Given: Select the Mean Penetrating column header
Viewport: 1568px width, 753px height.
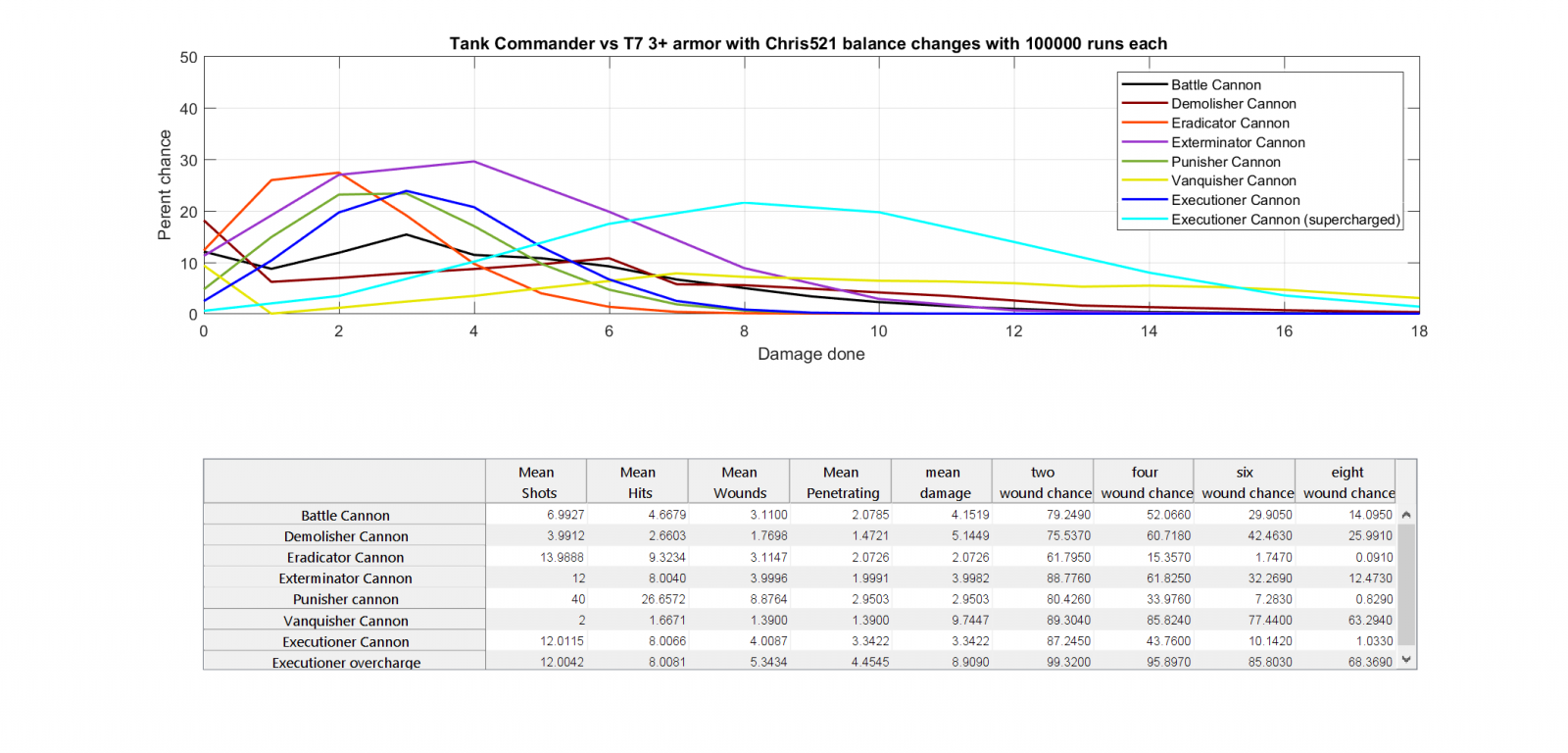Looking at the screenshot, I should [841, 482].
